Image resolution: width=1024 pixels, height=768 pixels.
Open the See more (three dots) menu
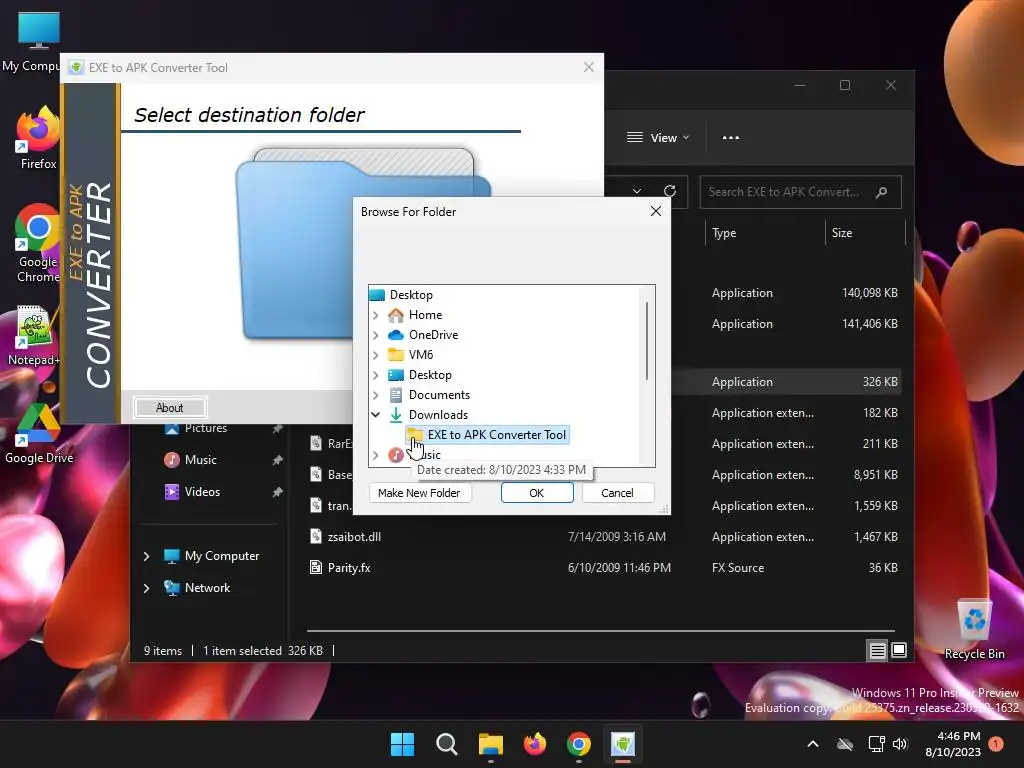[731, 138]
